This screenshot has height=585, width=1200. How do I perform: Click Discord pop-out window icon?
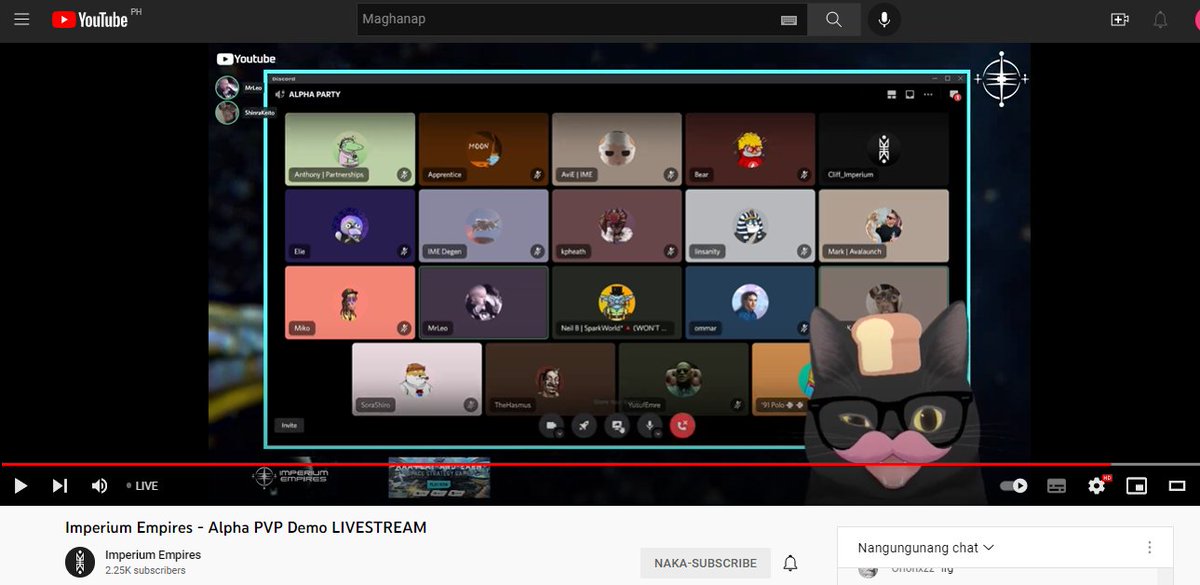[x=909, y=95]
